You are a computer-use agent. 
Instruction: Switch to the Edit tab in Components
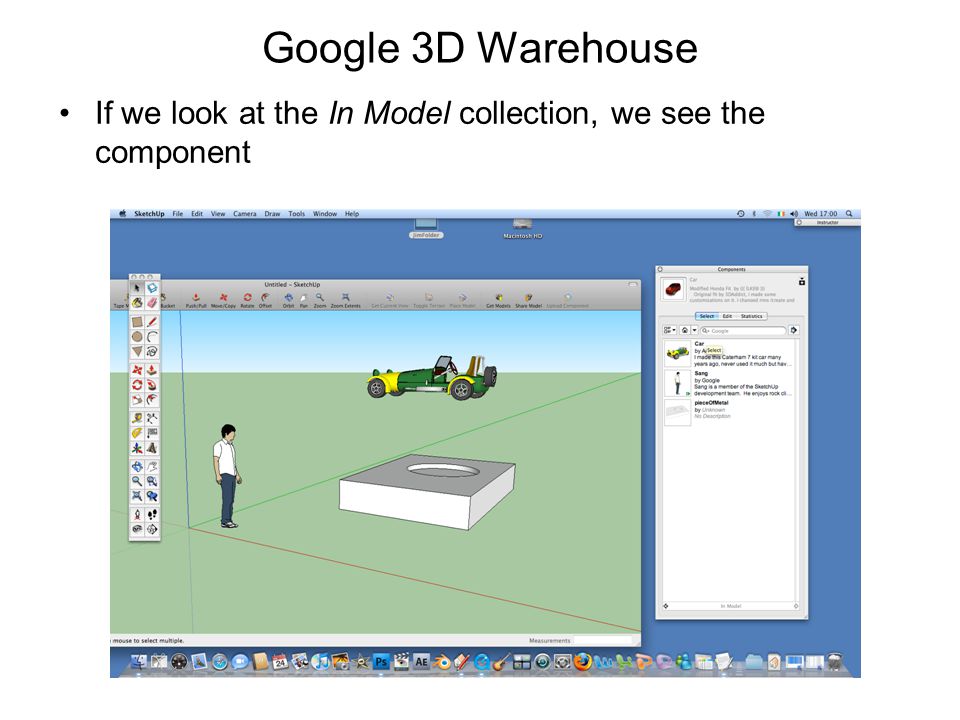(x=727, y=316)
